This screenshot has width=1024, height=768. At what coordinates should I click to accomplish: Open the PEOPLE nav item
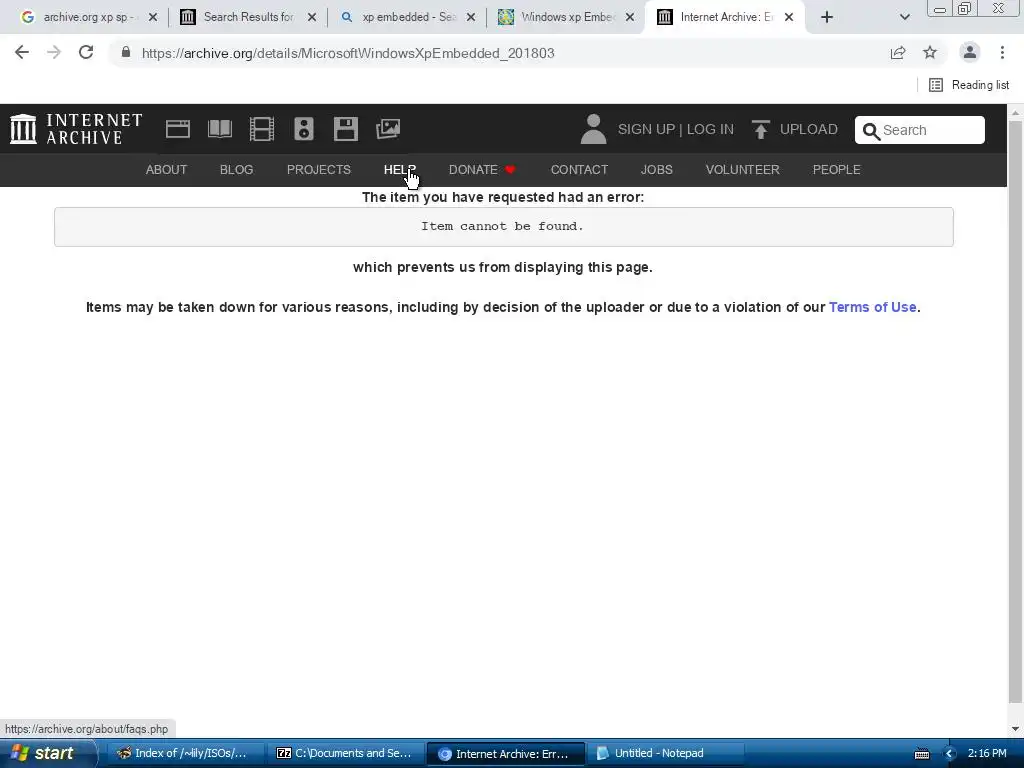[x=837, y=170]
